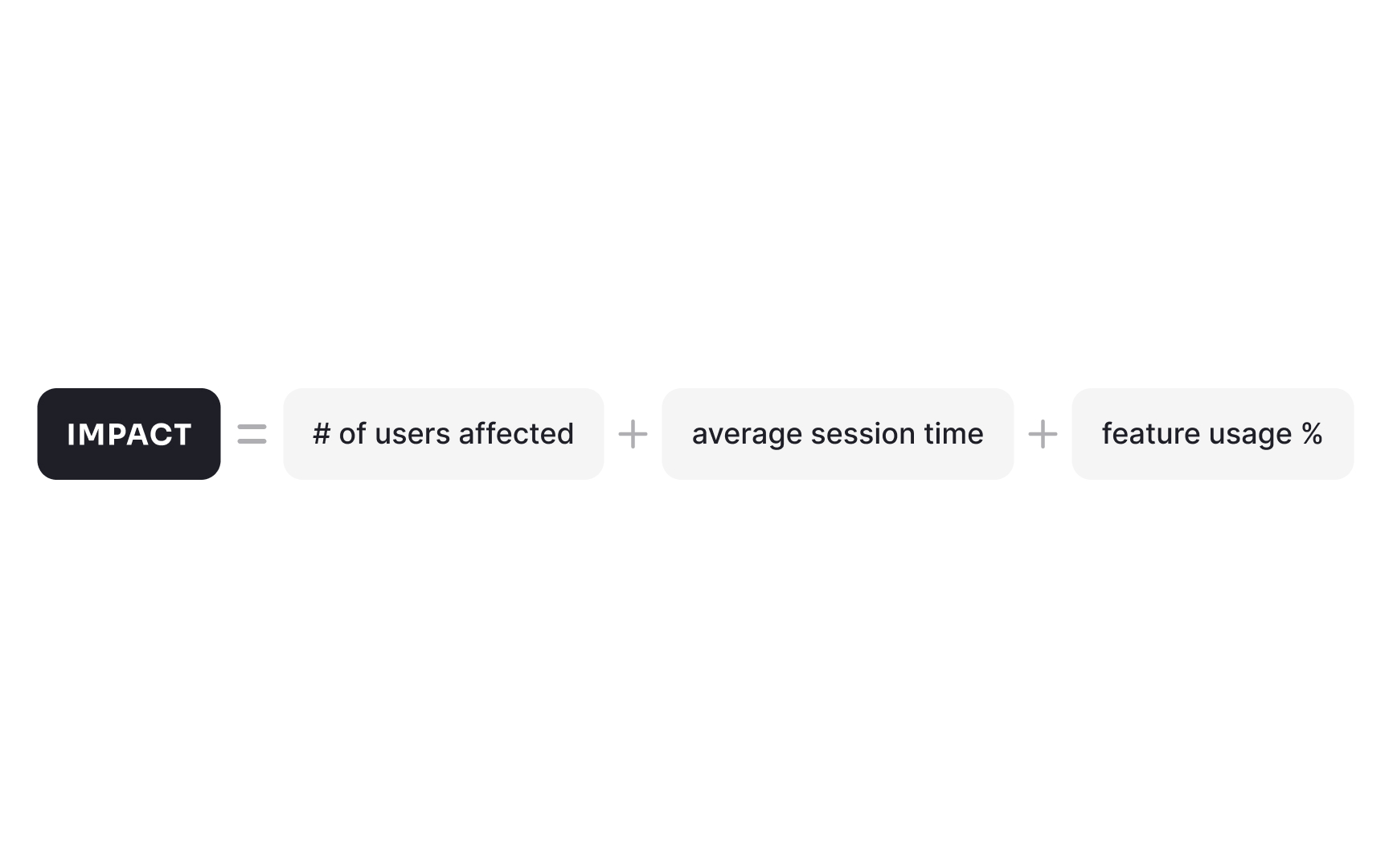
Task: Click the word 'of' in first pill
Action: coord(353,434)
